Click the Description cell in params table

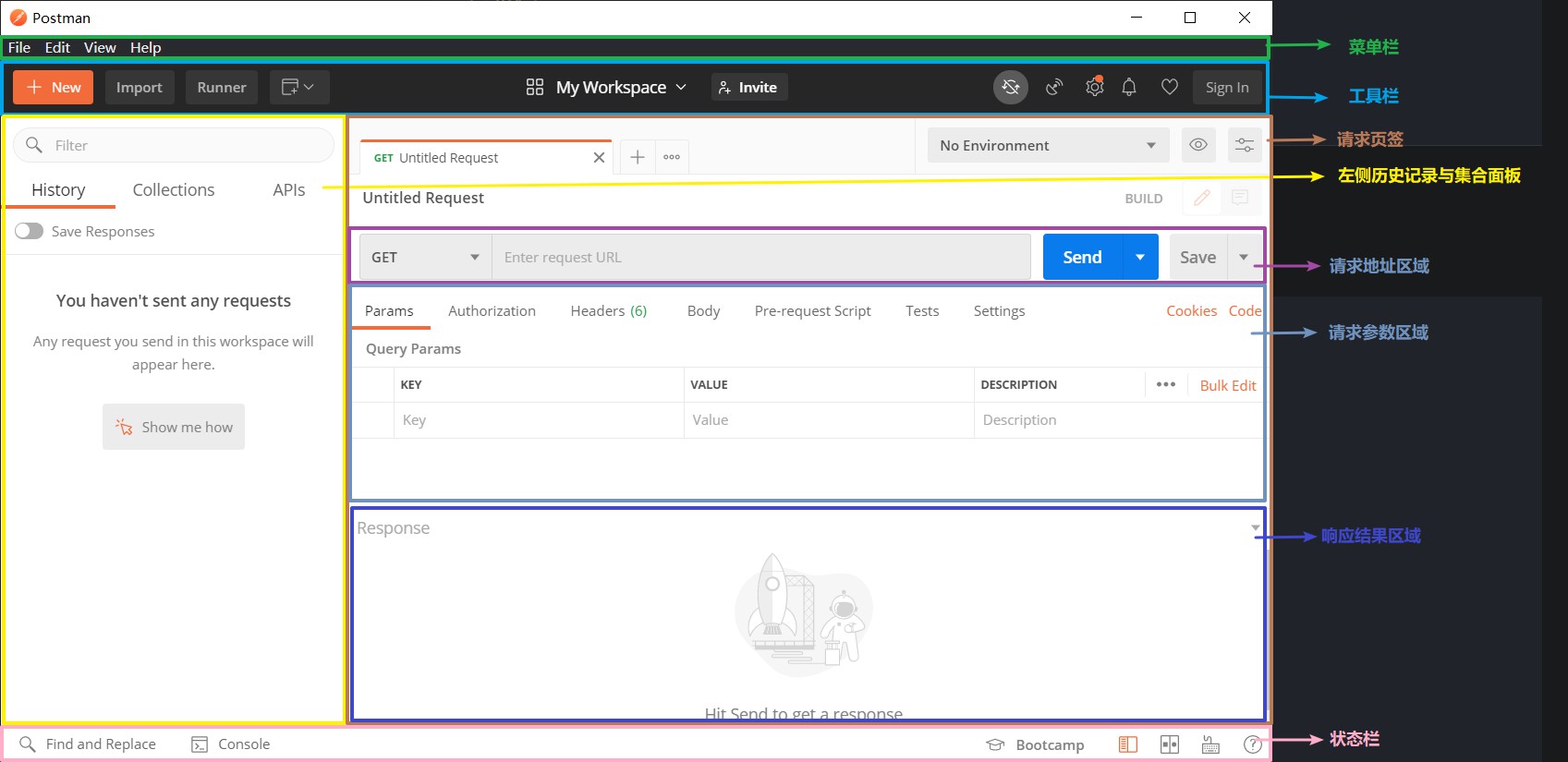1118,420
